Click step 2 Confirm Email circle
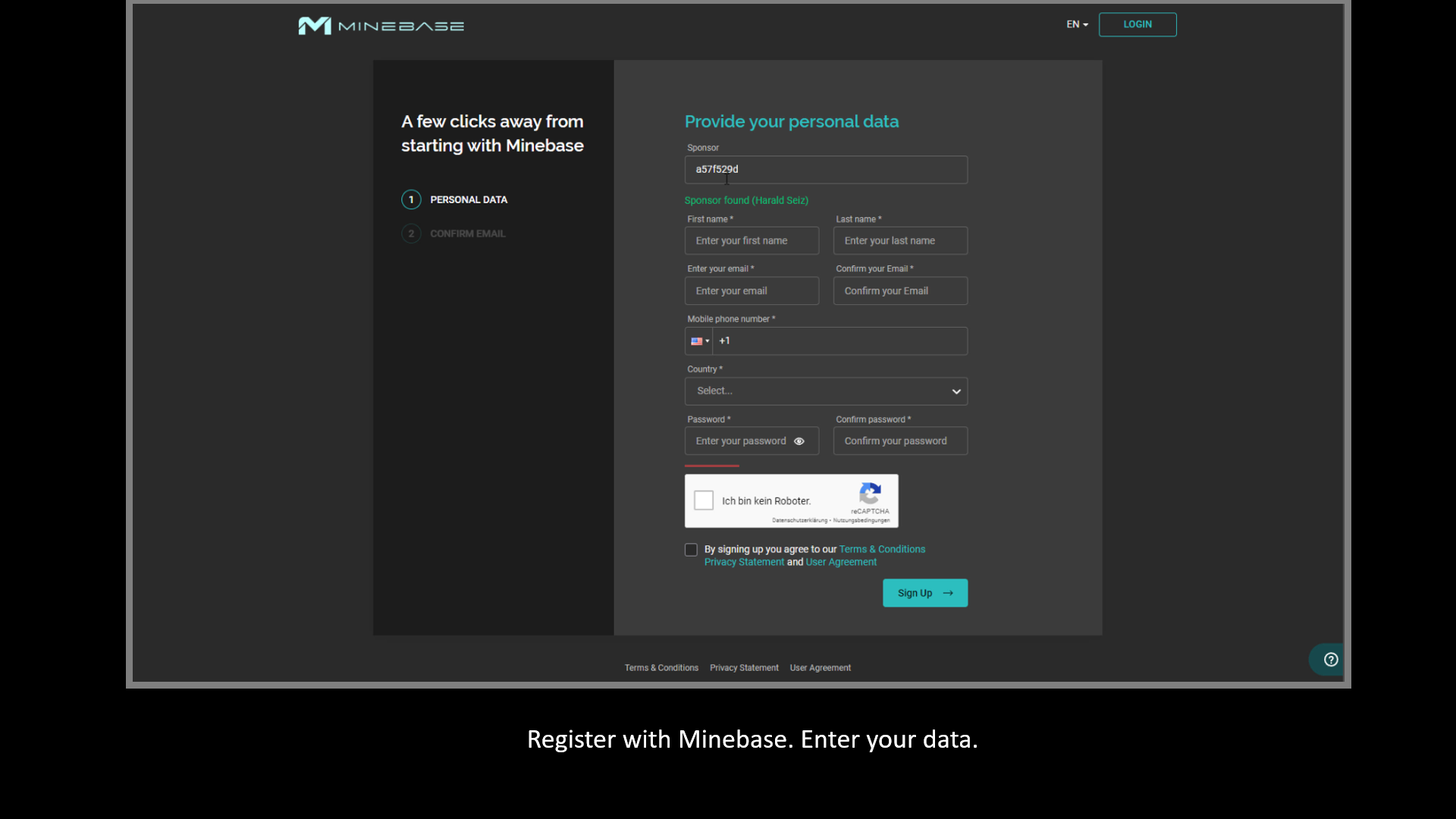The width and height of the screenshot is (1456, 819). pyautogui.click(x=411, y=234)
